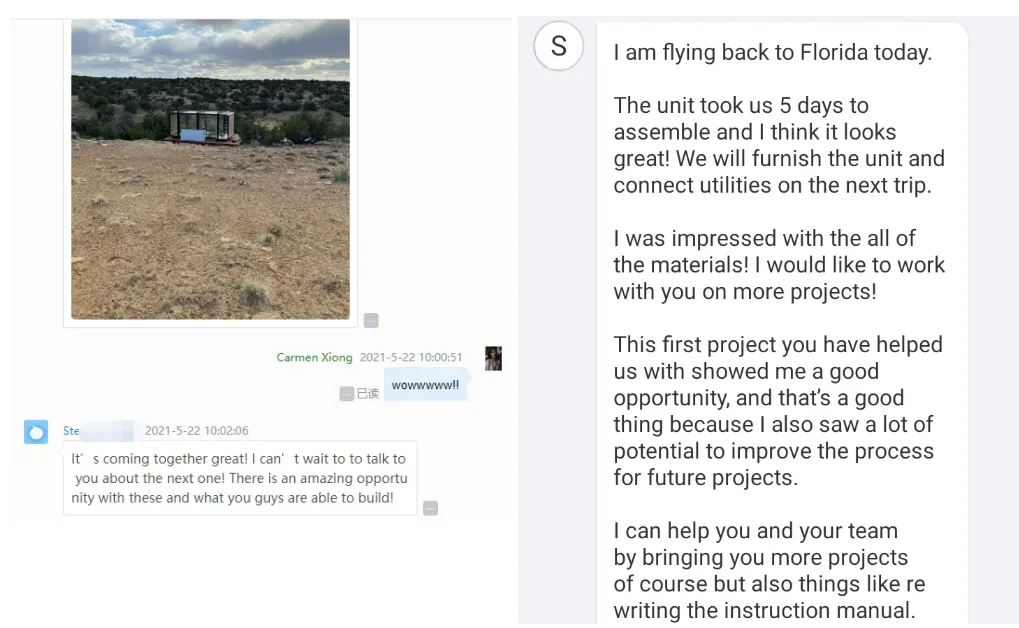The image size is (1019, 628).
Task: Click the blue avatar icon beside Ste's name
Action: (36, 432)
